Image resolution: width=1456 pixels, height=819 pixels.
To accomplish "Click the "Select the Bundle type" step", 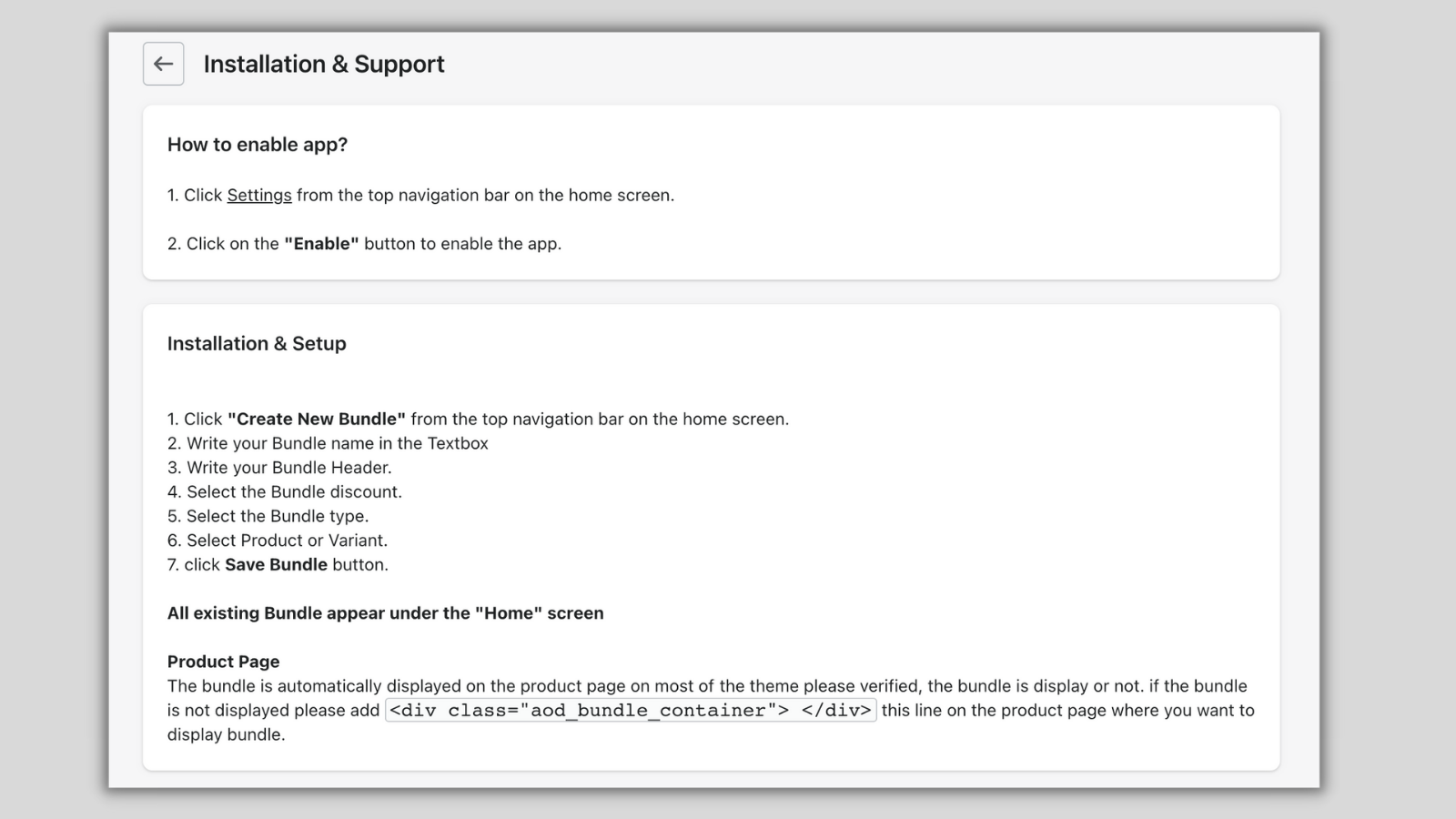I will point(278,516).
